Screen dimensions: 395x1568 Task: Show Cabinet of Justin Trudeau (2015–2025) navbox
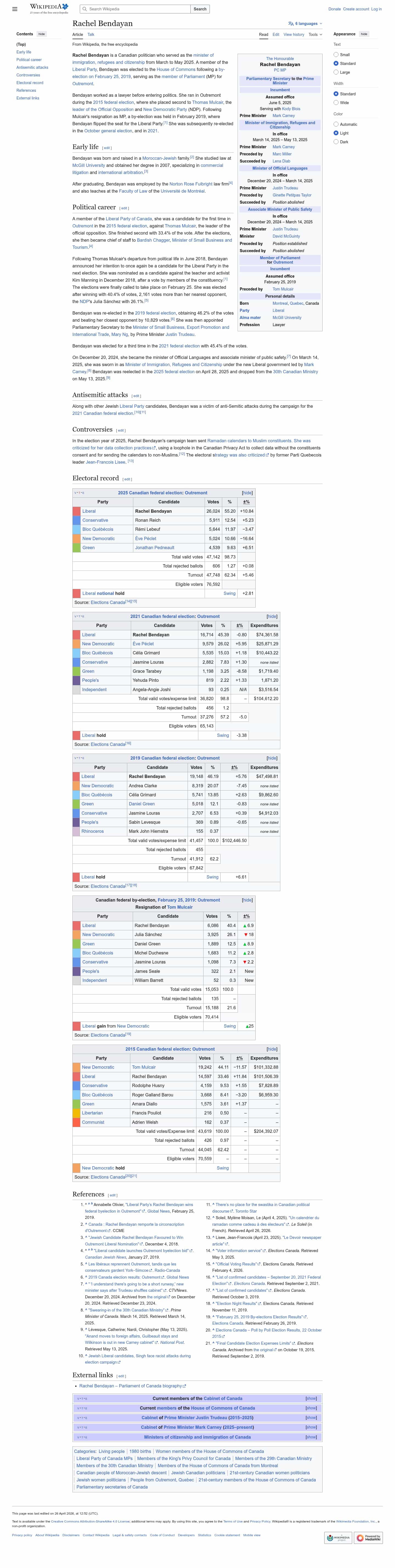(x=311, y=1418)
